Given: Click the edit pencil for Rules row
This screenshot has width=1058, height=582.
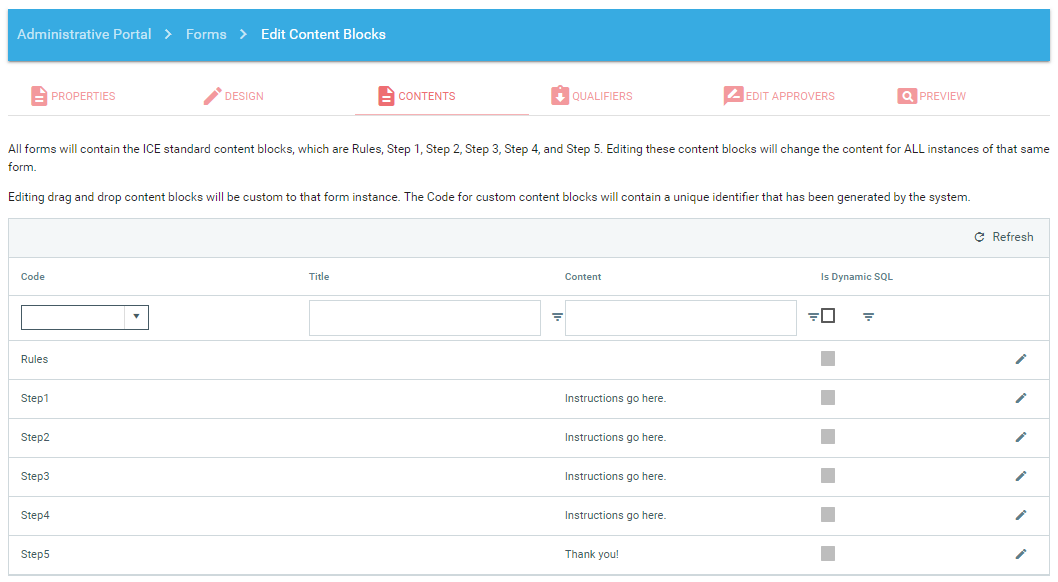Looking at the screenshot, I should [x=1020, y=359].
